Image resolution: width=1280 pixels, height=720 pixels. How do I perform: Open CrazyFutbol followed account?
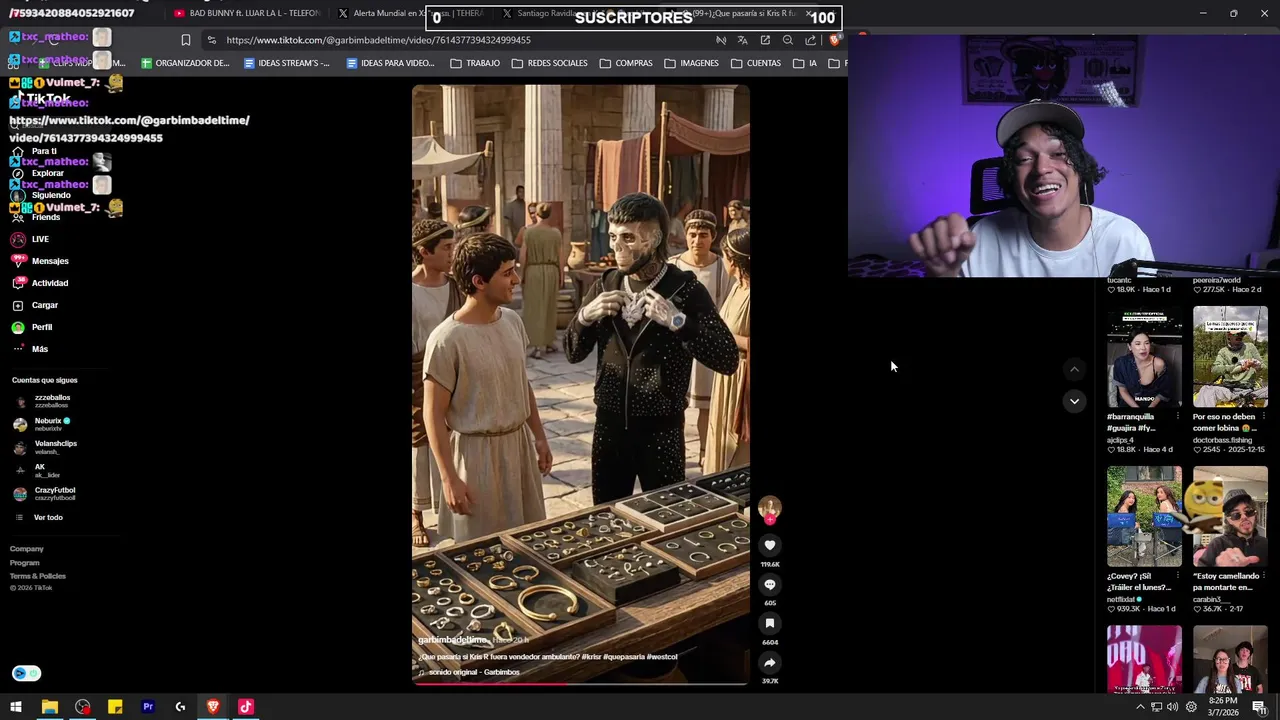click(45, 493)
